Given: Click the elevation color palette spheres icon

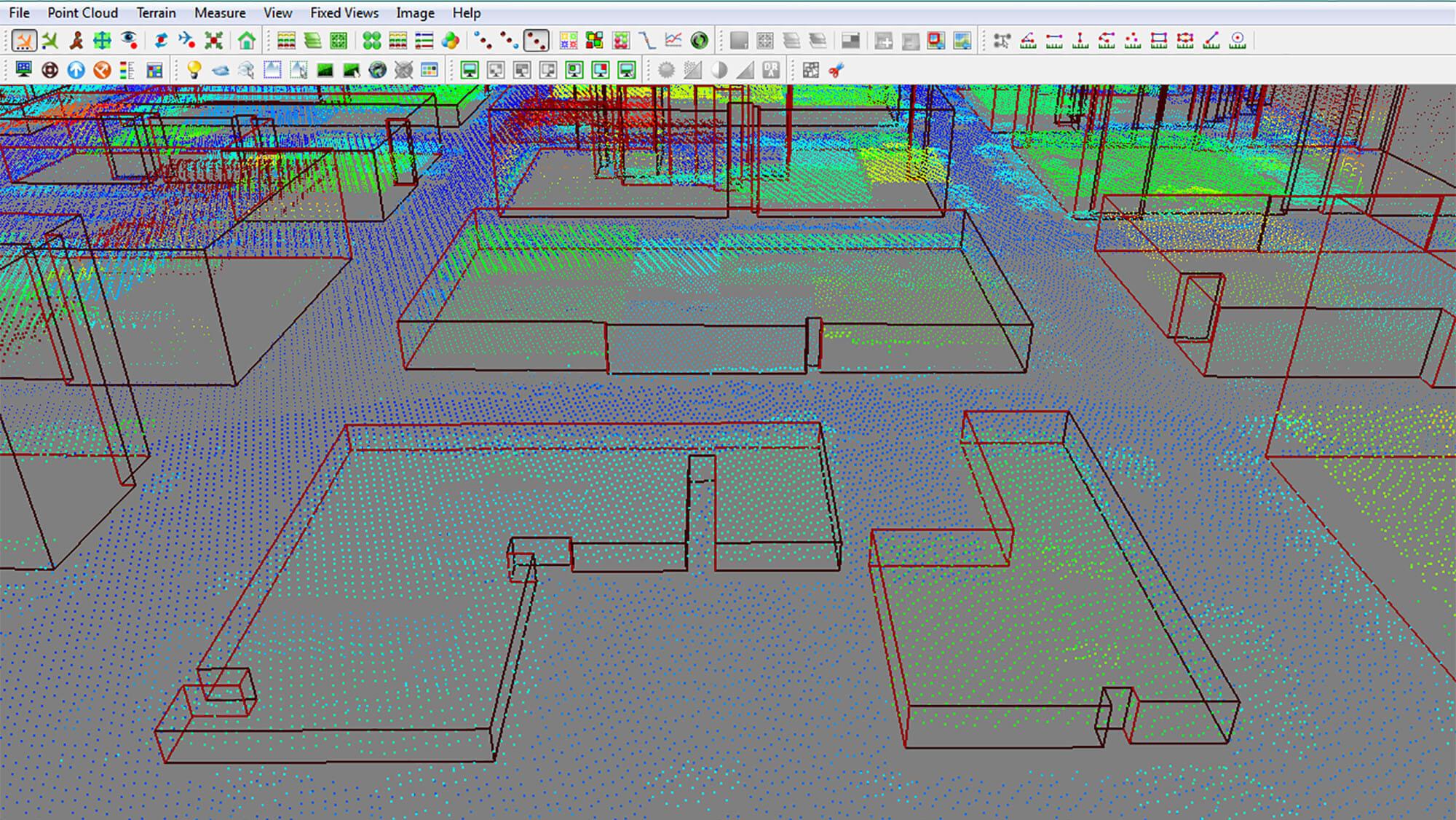Looking at the screenshot, I should [x=450, y=39].
